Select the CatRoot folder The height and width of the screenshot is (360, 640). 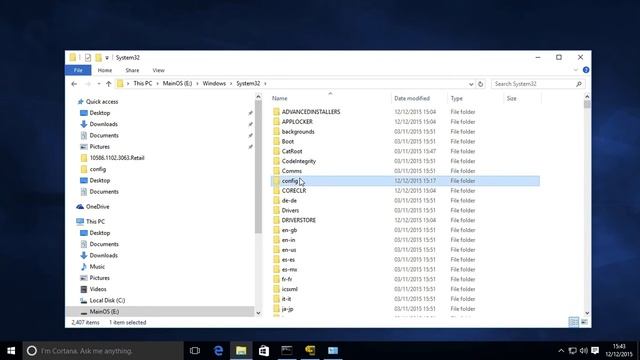[292, 151]
